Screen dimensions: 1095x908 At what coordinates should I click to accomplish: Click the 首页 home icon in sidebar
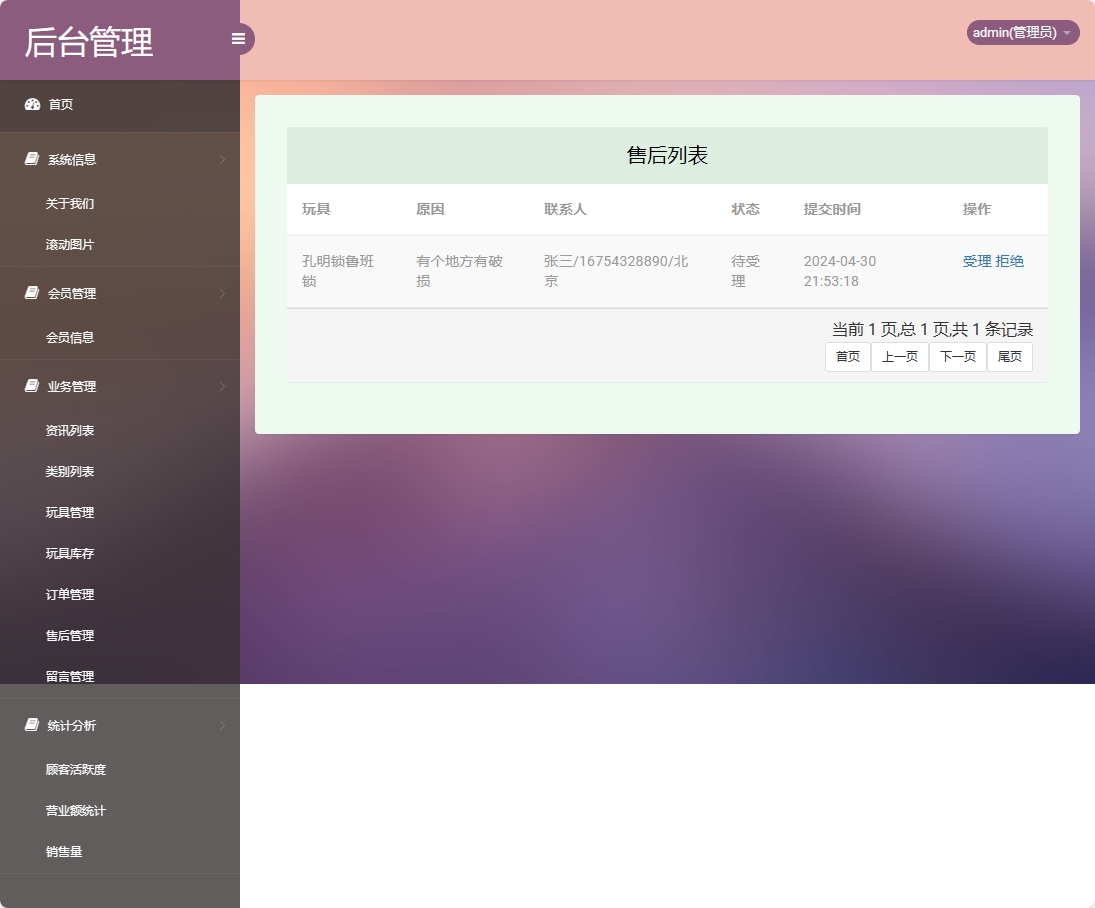coord(31,104)
